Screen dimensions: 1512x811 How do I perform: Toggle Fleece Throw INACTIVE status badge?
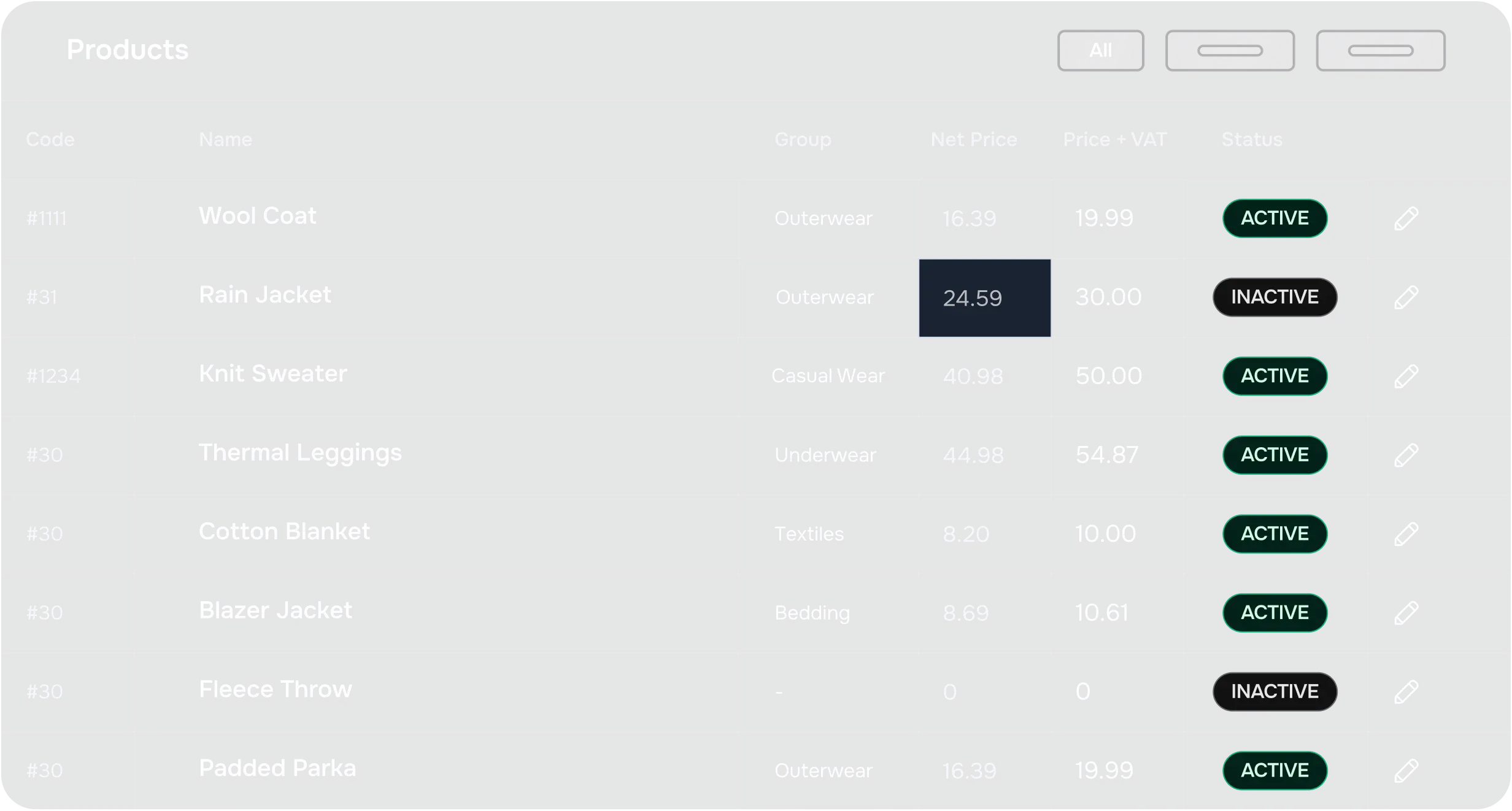coord(1275,692)
